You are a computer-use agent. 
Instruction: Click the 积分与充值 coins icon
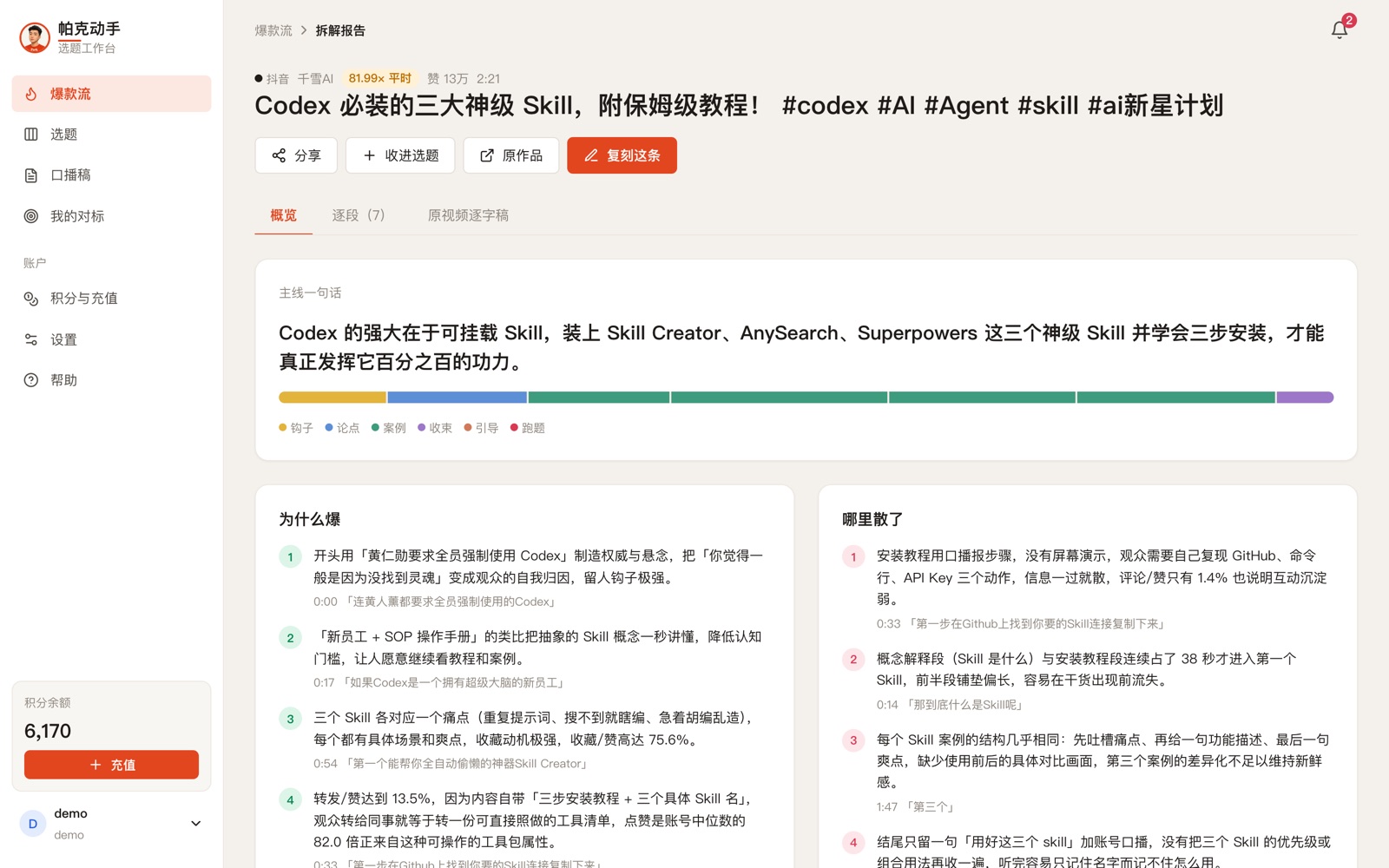[x=31, y=299]
